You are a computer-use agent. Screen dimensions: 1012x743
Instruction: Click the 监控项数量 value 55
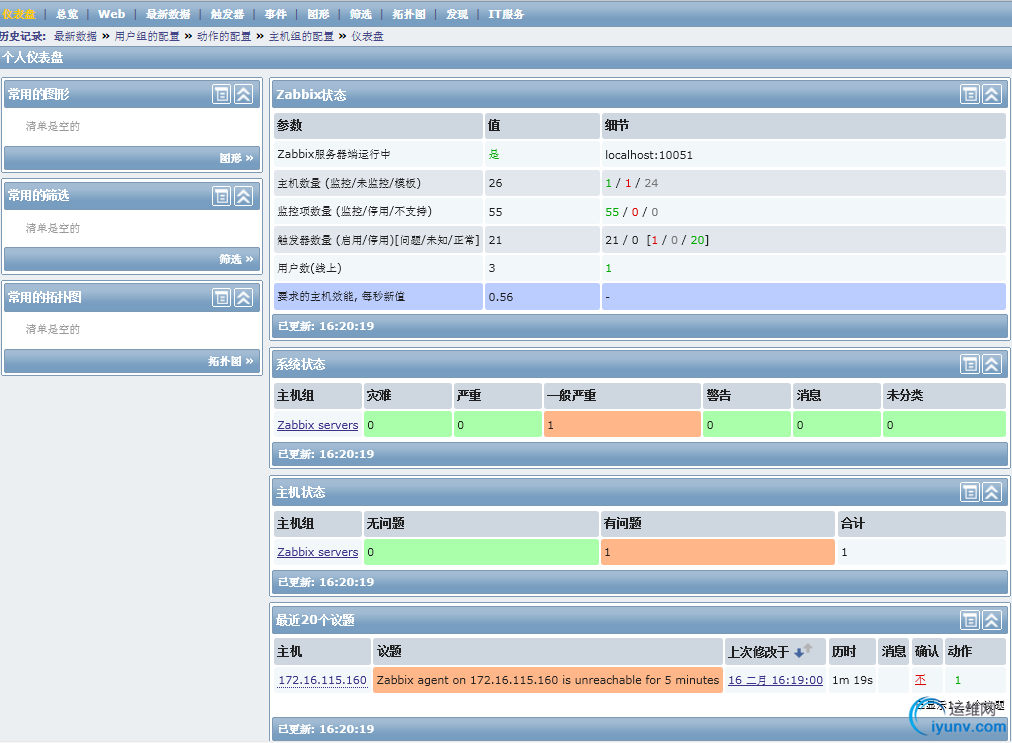click(495, 212)
